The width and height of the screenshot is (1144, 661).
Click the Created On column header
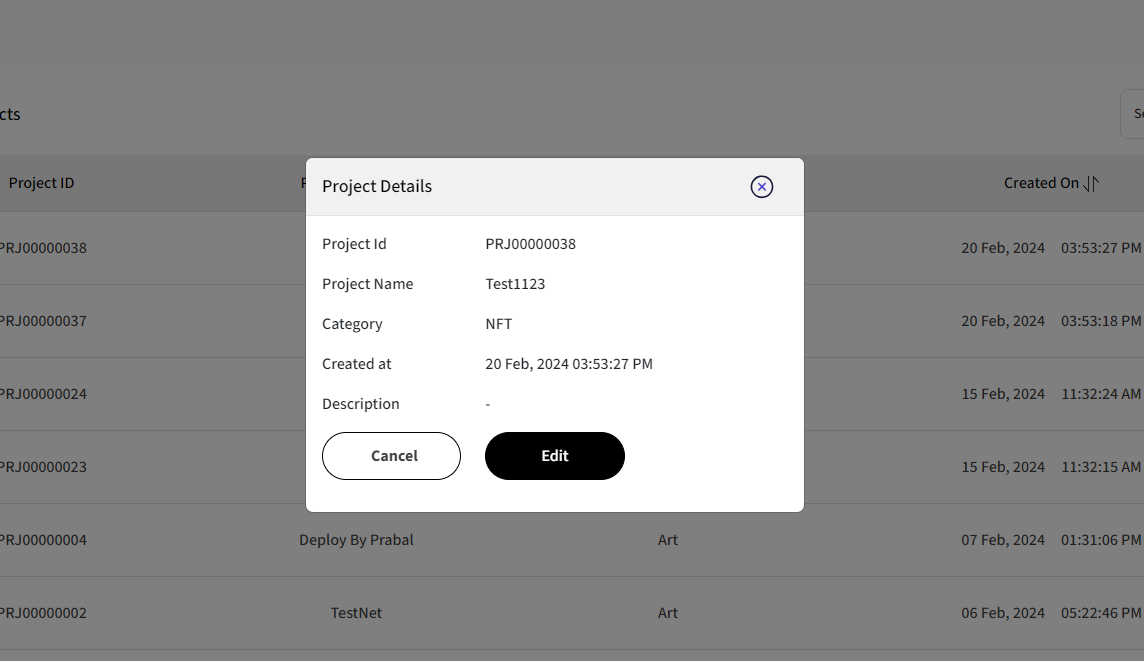coord(1041,183)
